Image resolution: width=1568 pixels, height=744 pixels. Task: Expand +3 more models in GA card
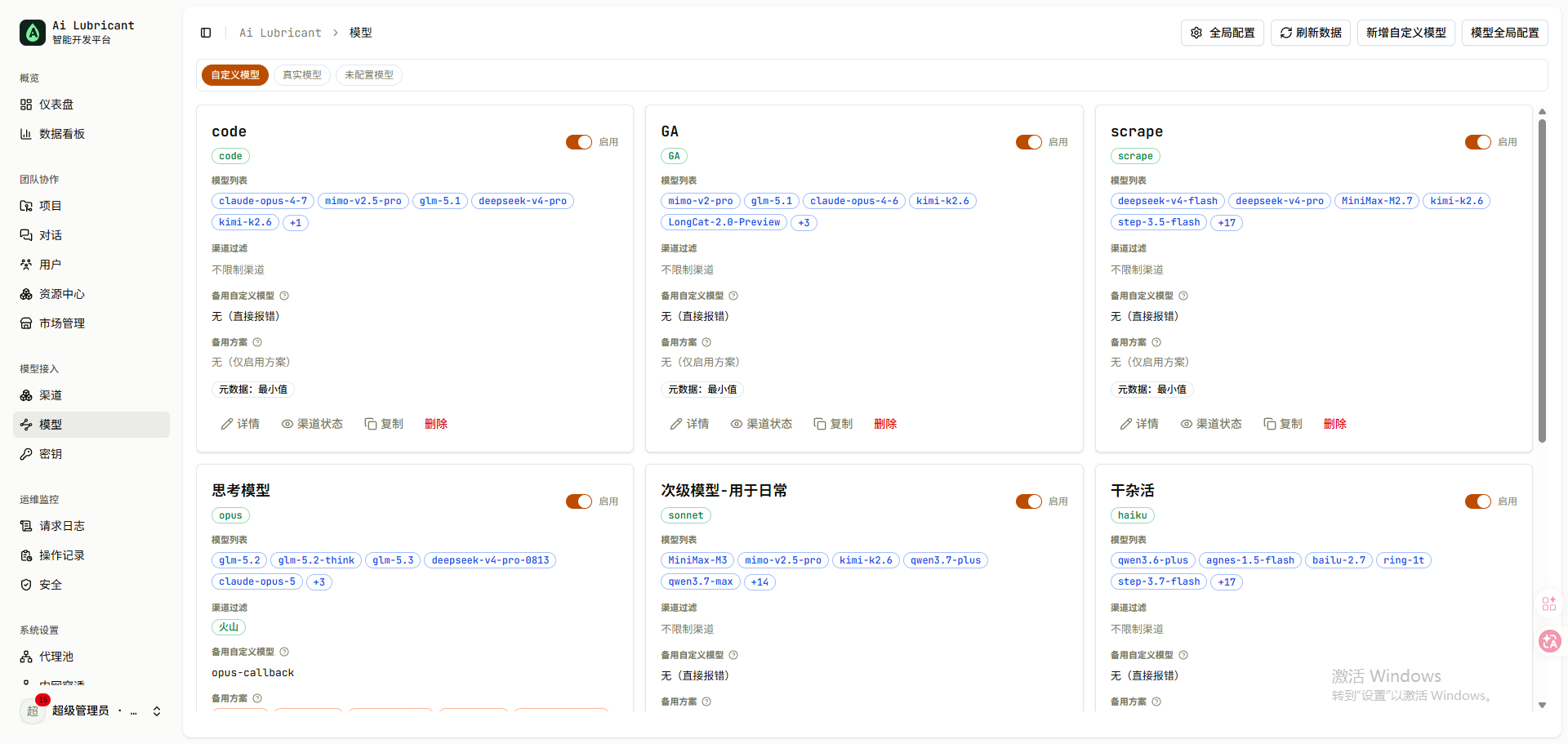pyautogui.click(x=804, y=222)
